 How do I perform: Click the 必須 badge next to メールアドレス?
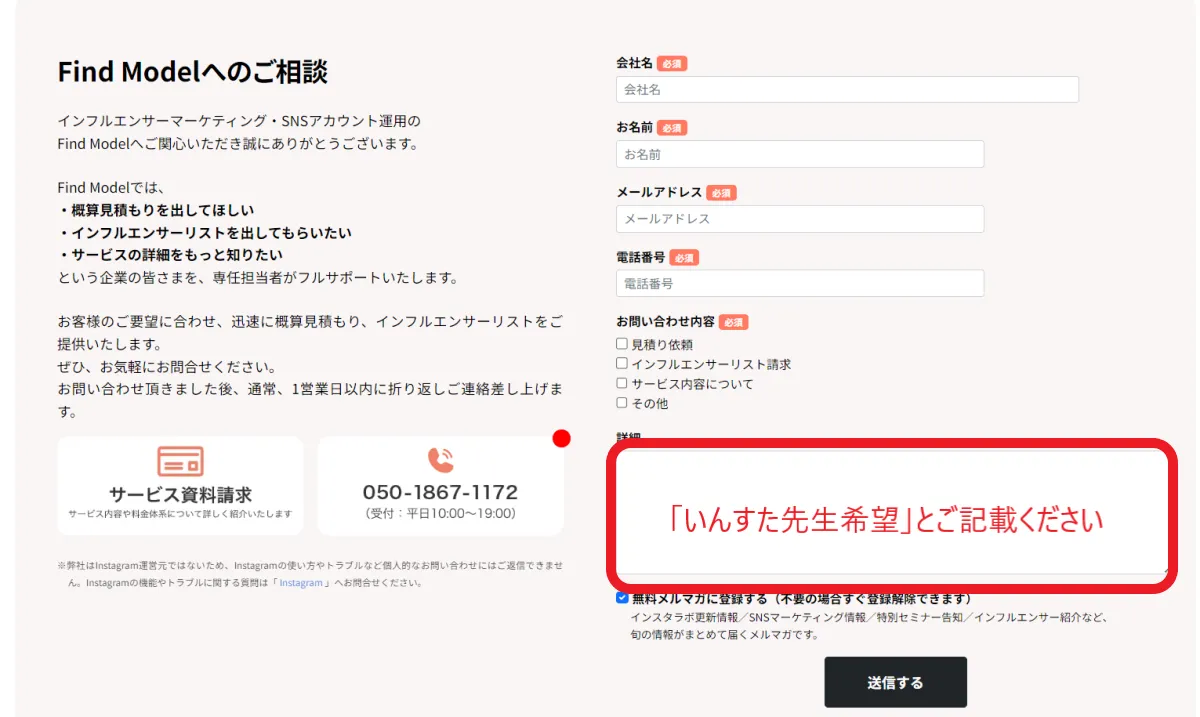coord(723,192)
